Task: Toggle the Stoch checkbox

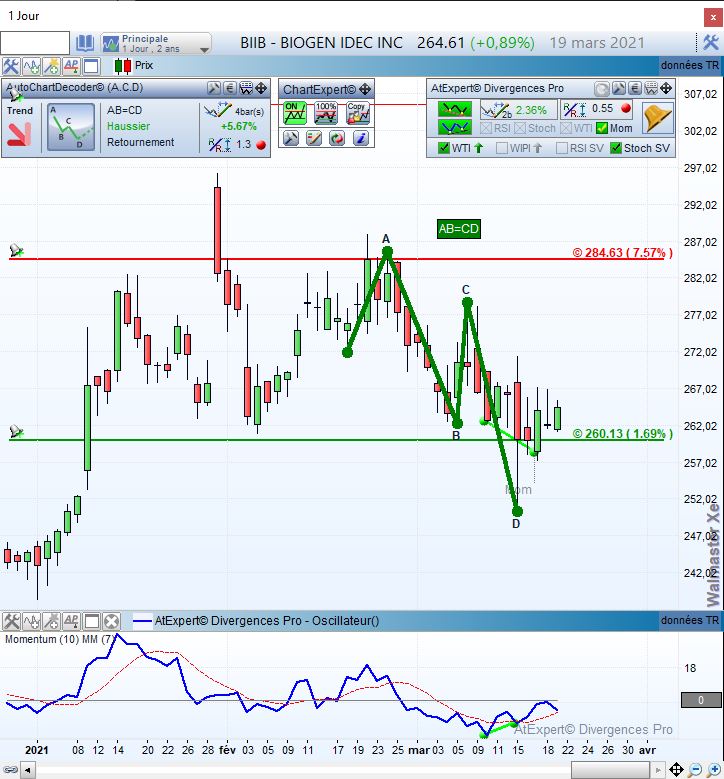Action: 520,128
